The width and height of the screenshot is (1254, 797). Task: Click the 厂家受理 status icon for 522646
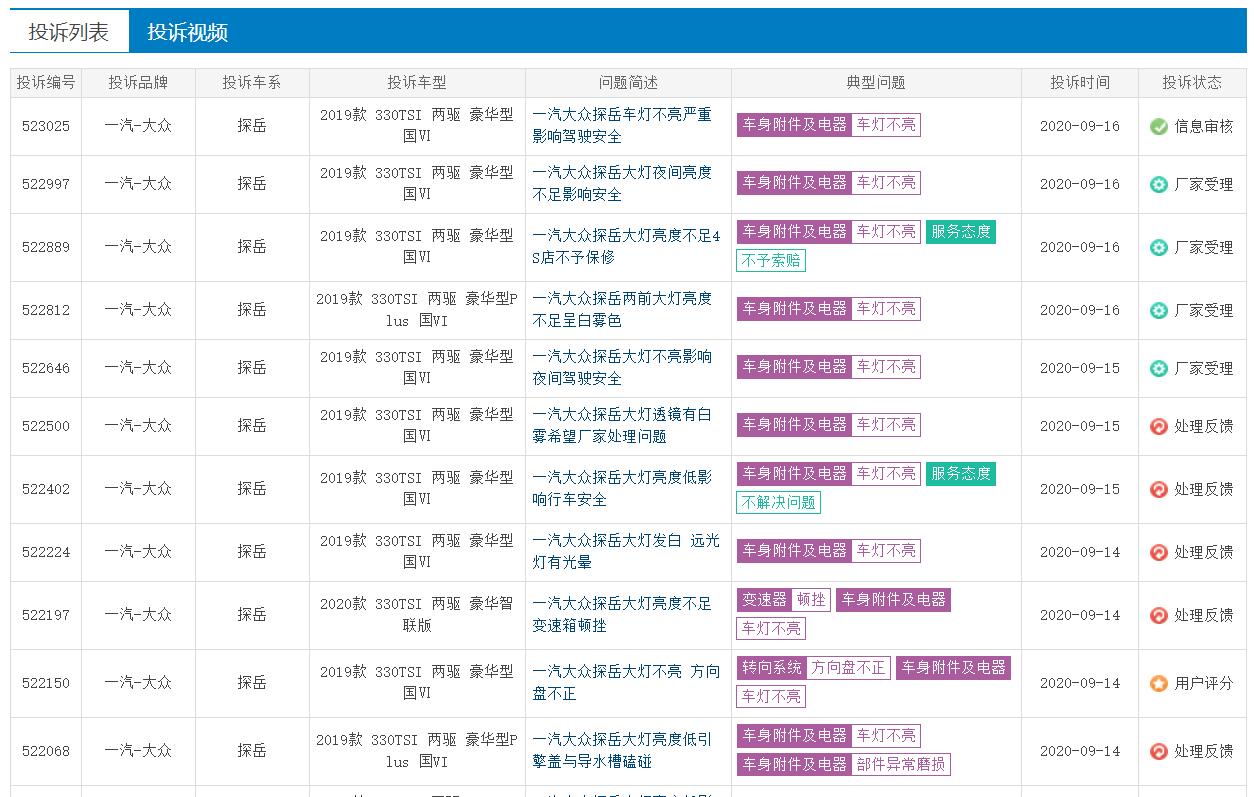pos(1159,369)
